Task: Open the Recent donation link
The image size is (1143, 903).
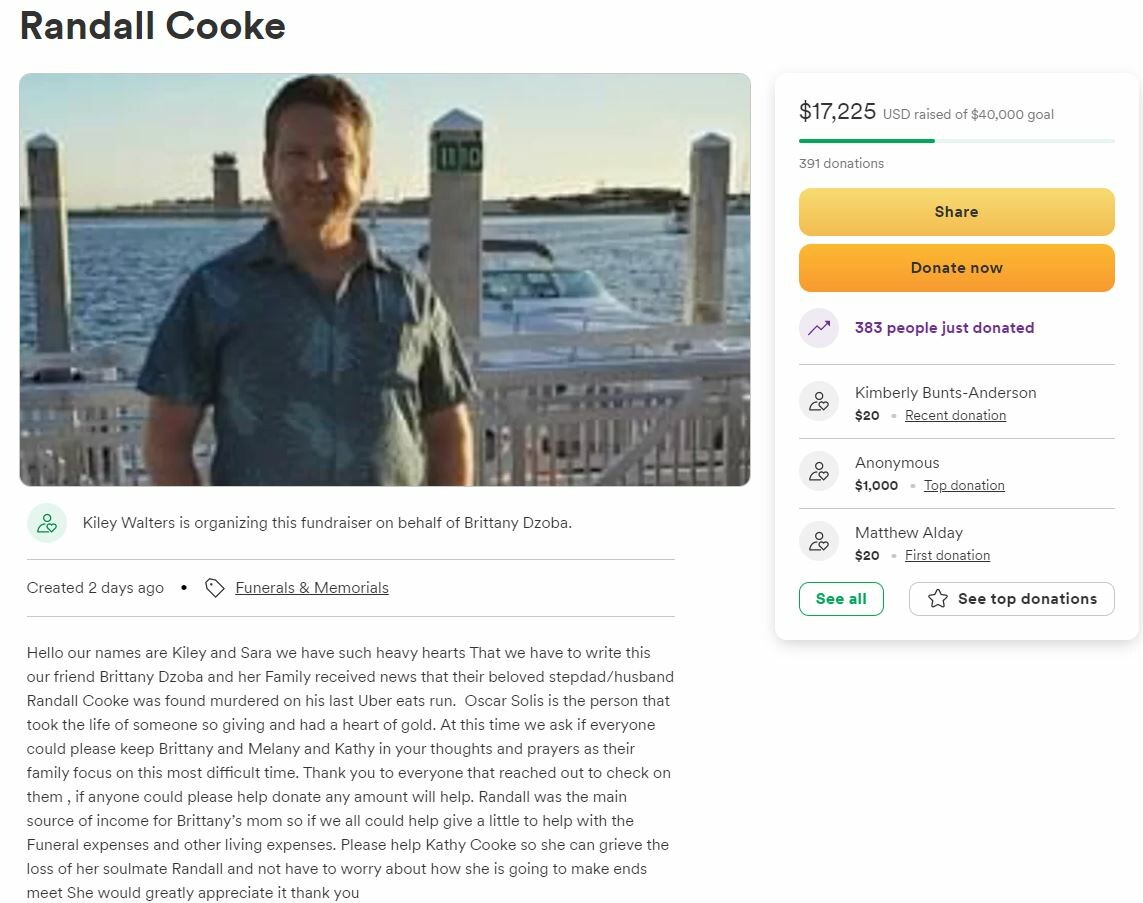Action: 955,415
